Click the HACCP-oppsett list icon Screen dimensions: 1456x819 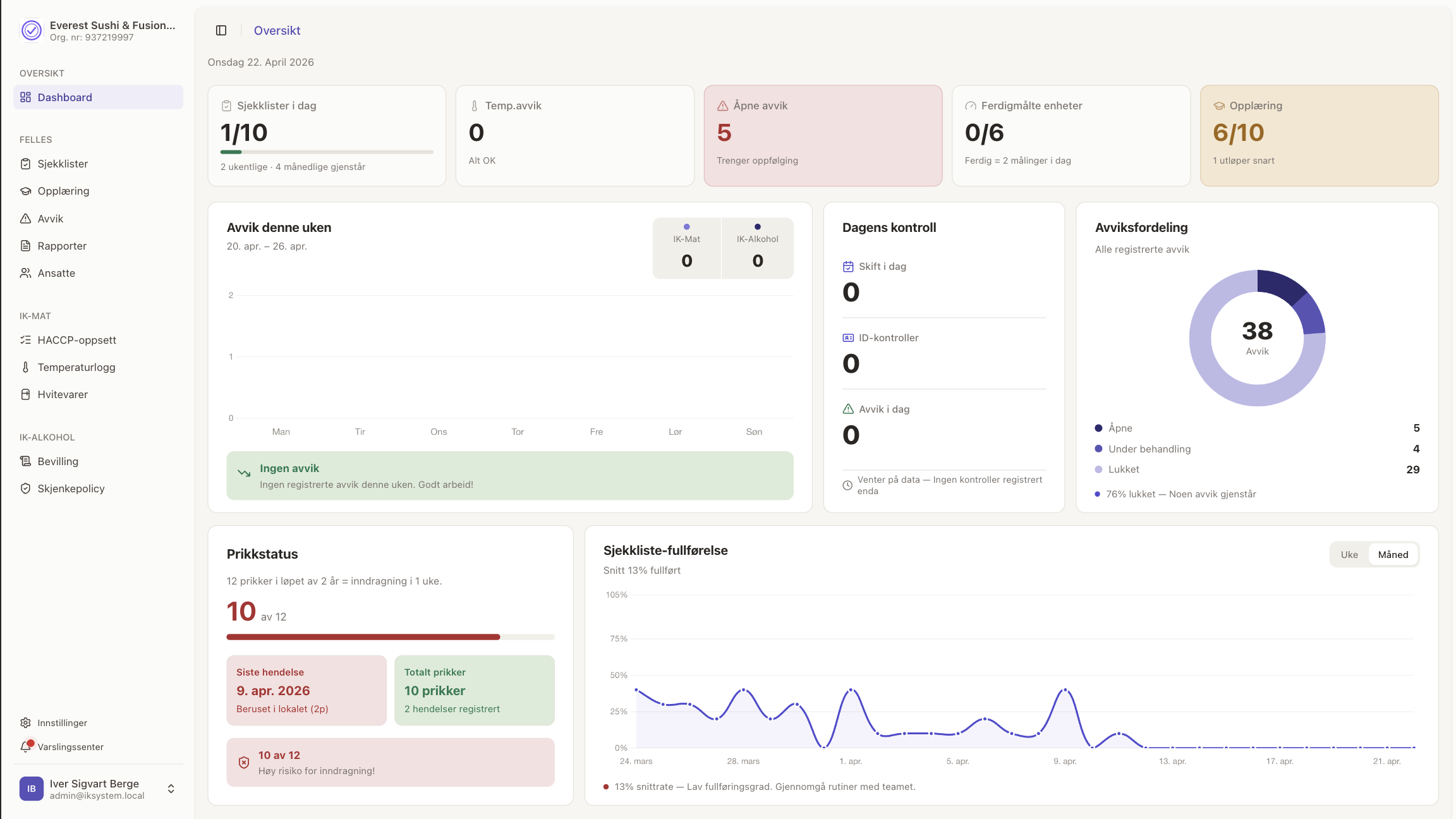coord(25,340)
